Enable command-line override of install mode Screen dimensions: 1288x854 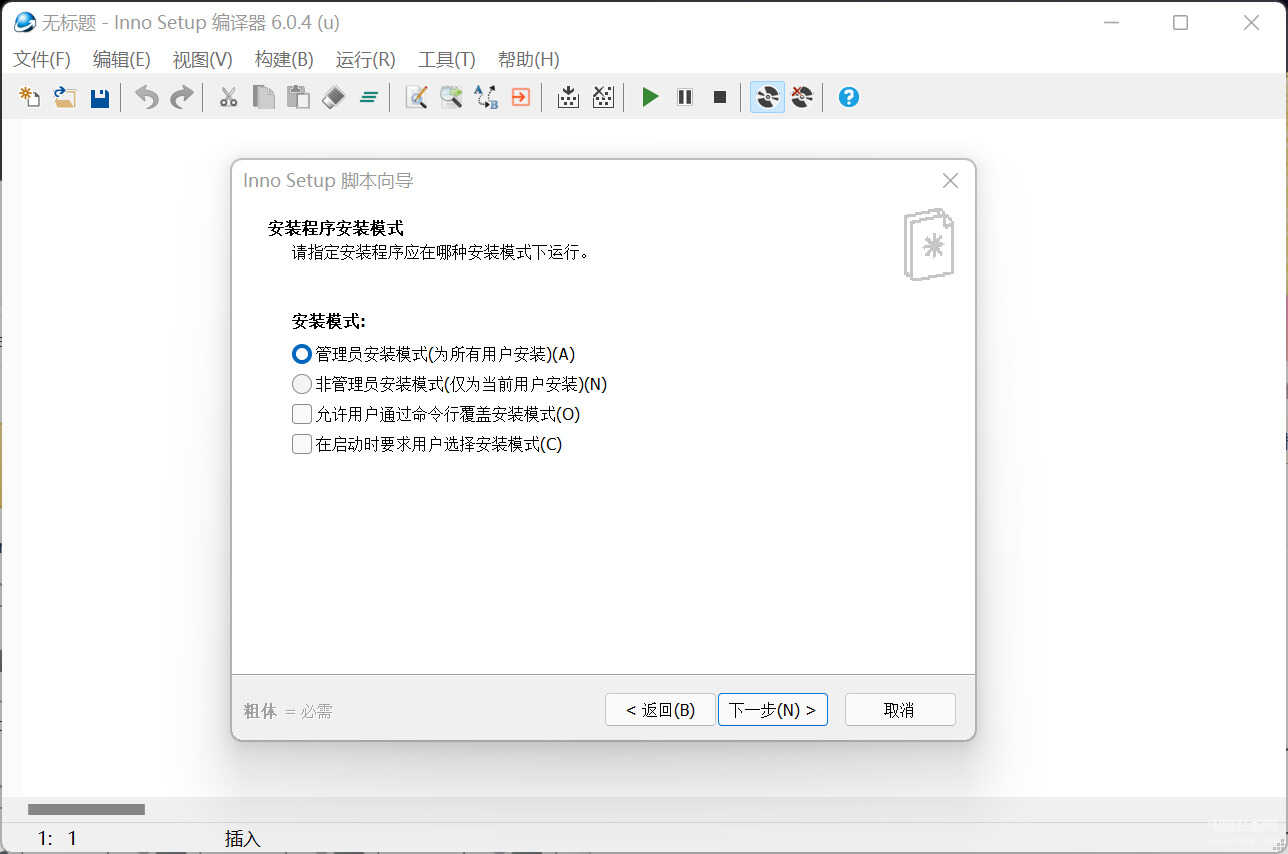[x=301, y=414]
